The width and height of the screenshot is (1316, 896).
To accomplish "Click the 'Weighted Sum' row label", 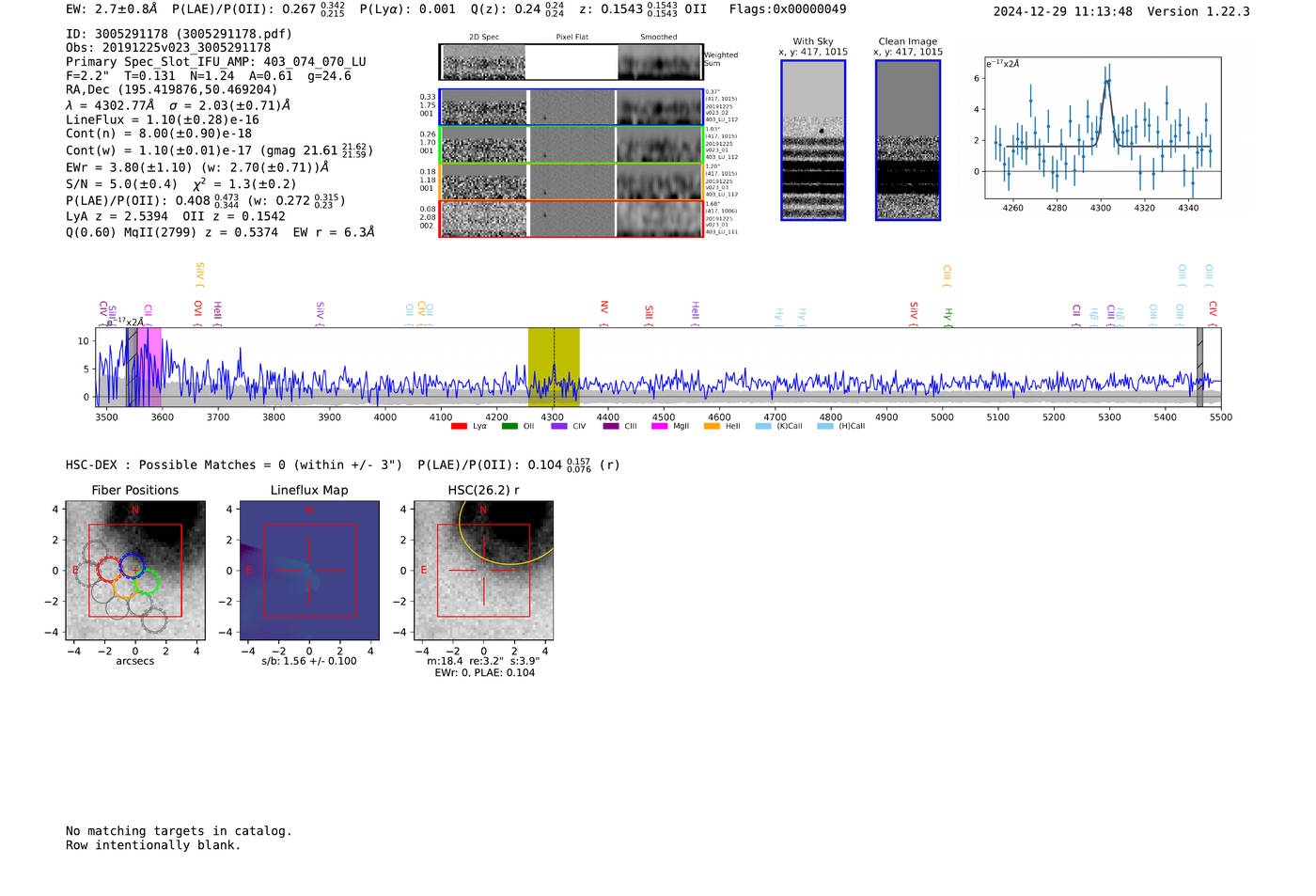I will pos(721,59).
